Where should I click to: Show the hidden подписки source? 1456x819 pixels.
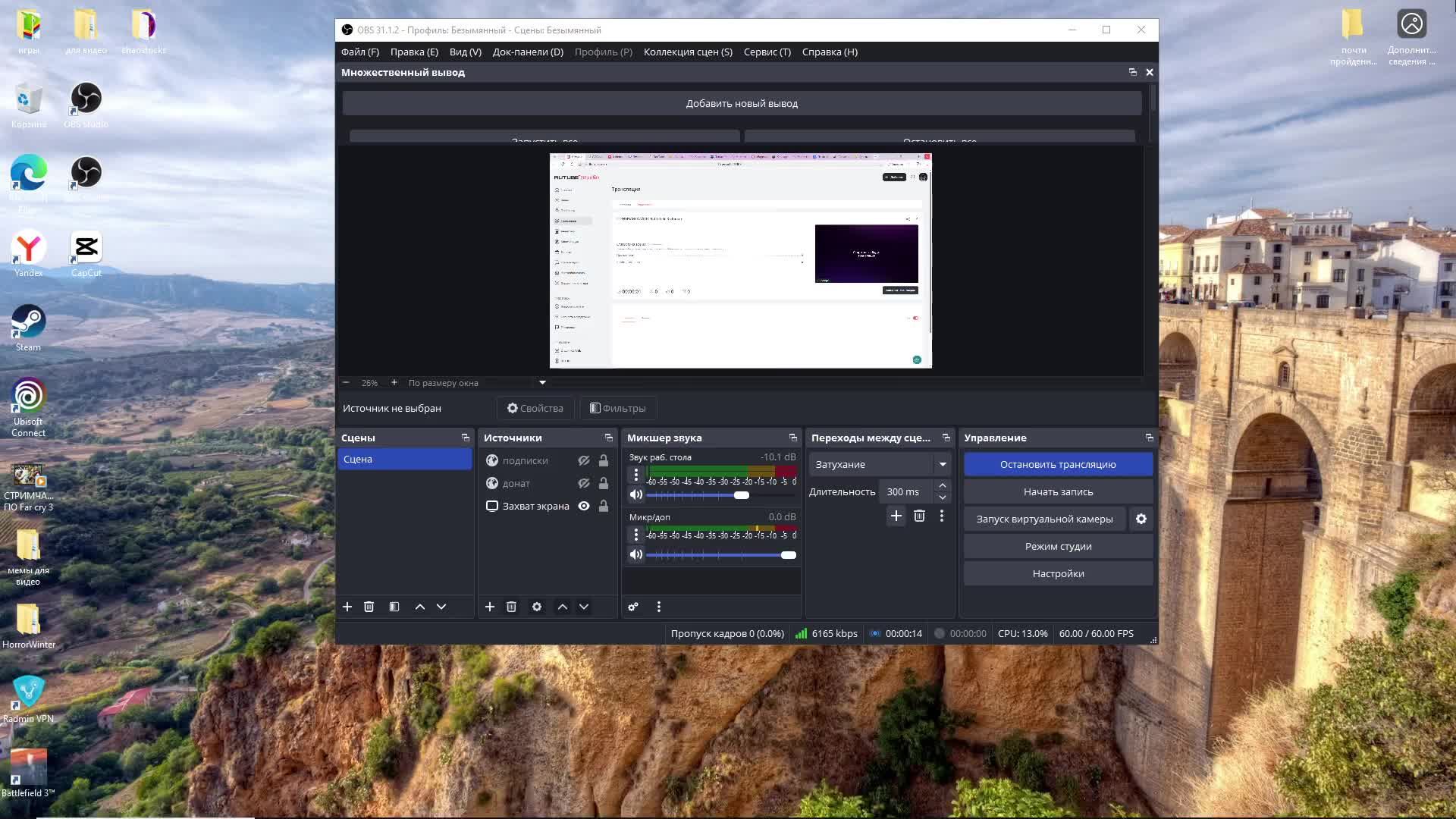point(584,460)
